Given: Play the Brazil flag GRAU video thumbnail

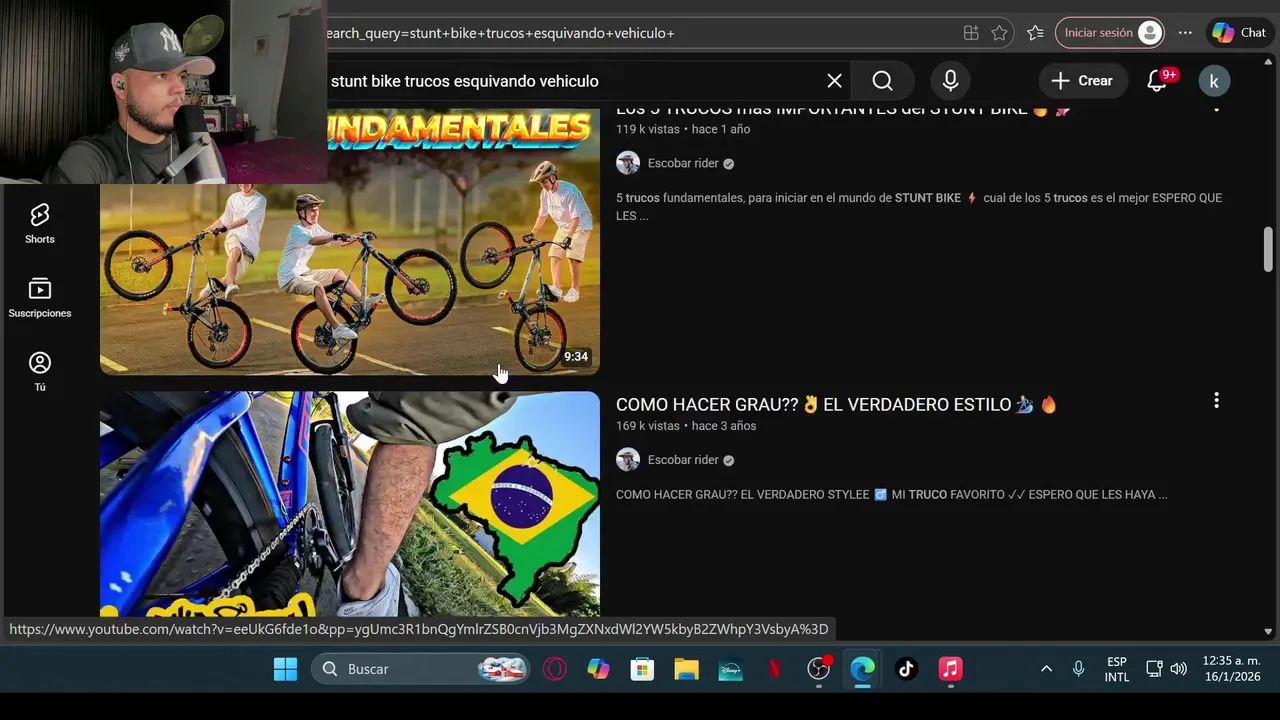Looking at the screenshot, I should point(350,504).
